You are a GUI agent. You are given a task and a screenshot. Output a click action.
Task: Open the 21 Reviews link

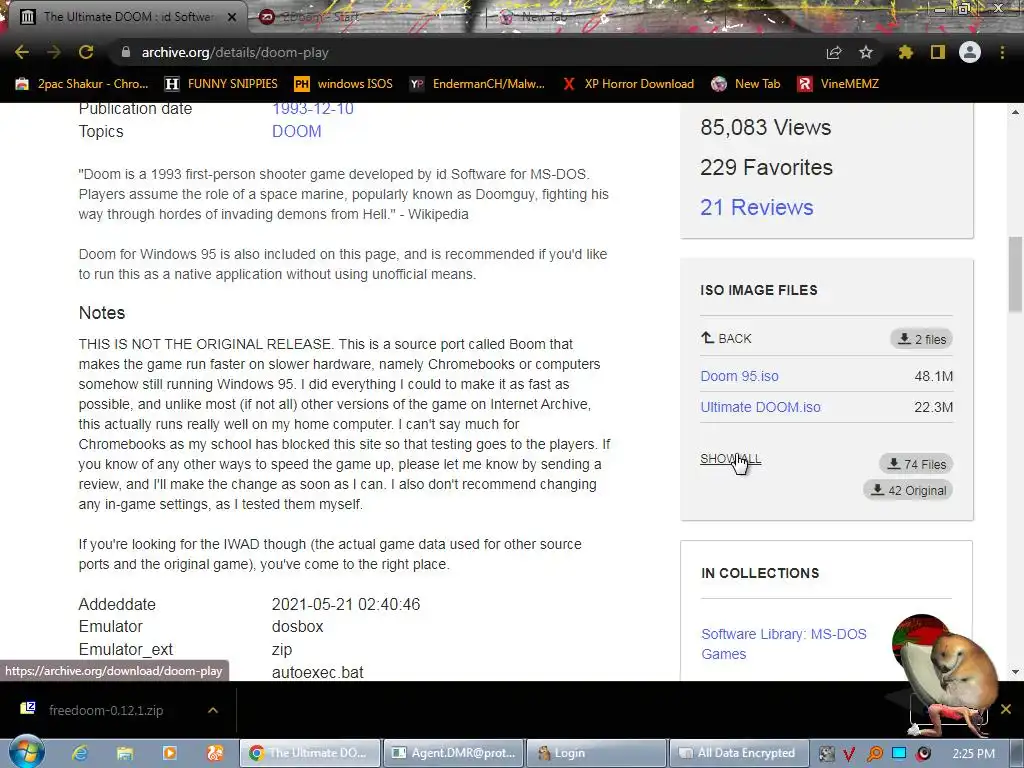pos(756,207)
